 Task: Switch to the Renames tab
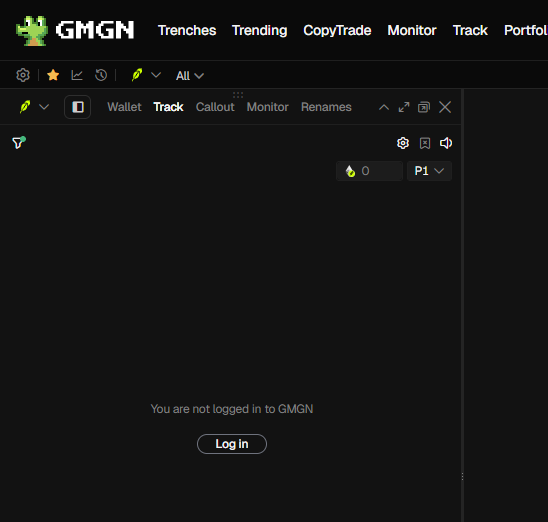tap(326, 107)
